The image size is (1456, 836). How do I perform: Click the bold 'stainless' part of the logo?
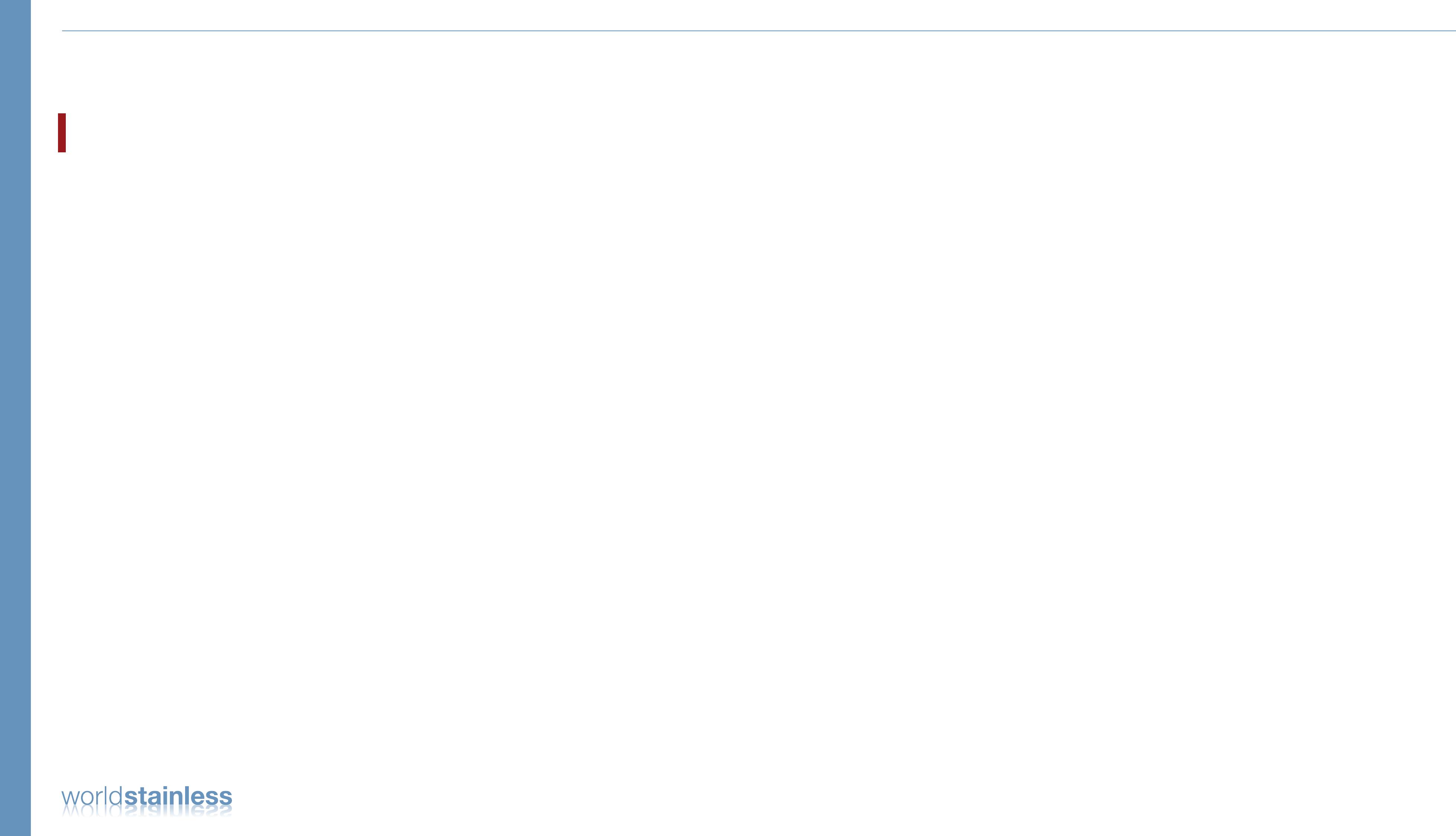click(x=178, y=797)
